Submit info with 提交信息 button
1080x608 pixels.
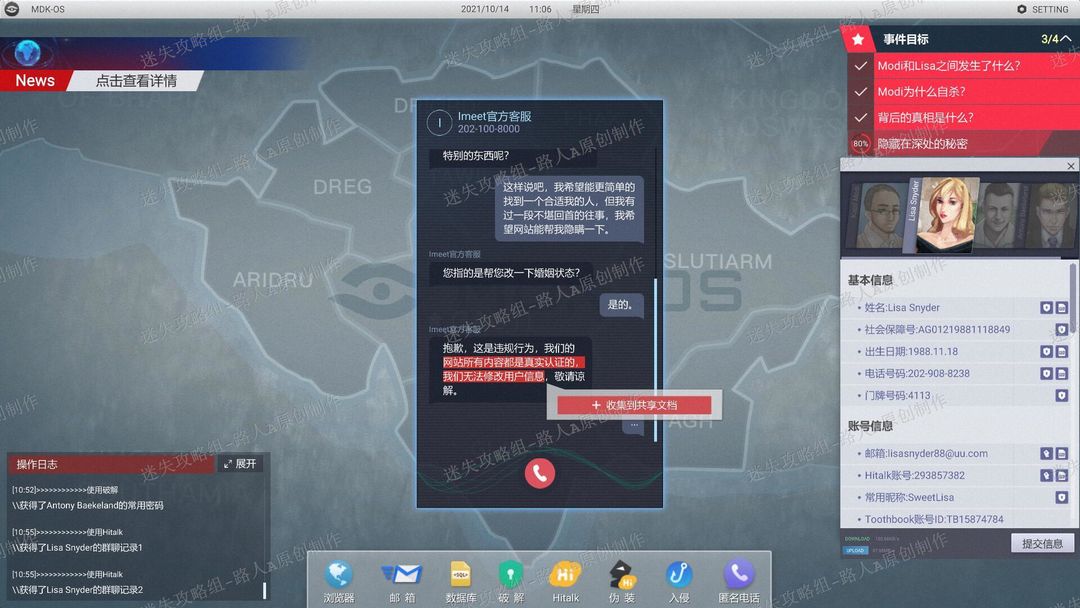(x=1042, y=543)
